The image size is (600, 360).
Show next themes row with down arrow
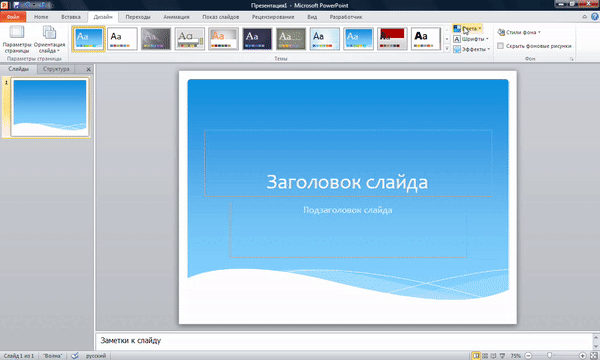pyautogui.click(x=447, y=39)
